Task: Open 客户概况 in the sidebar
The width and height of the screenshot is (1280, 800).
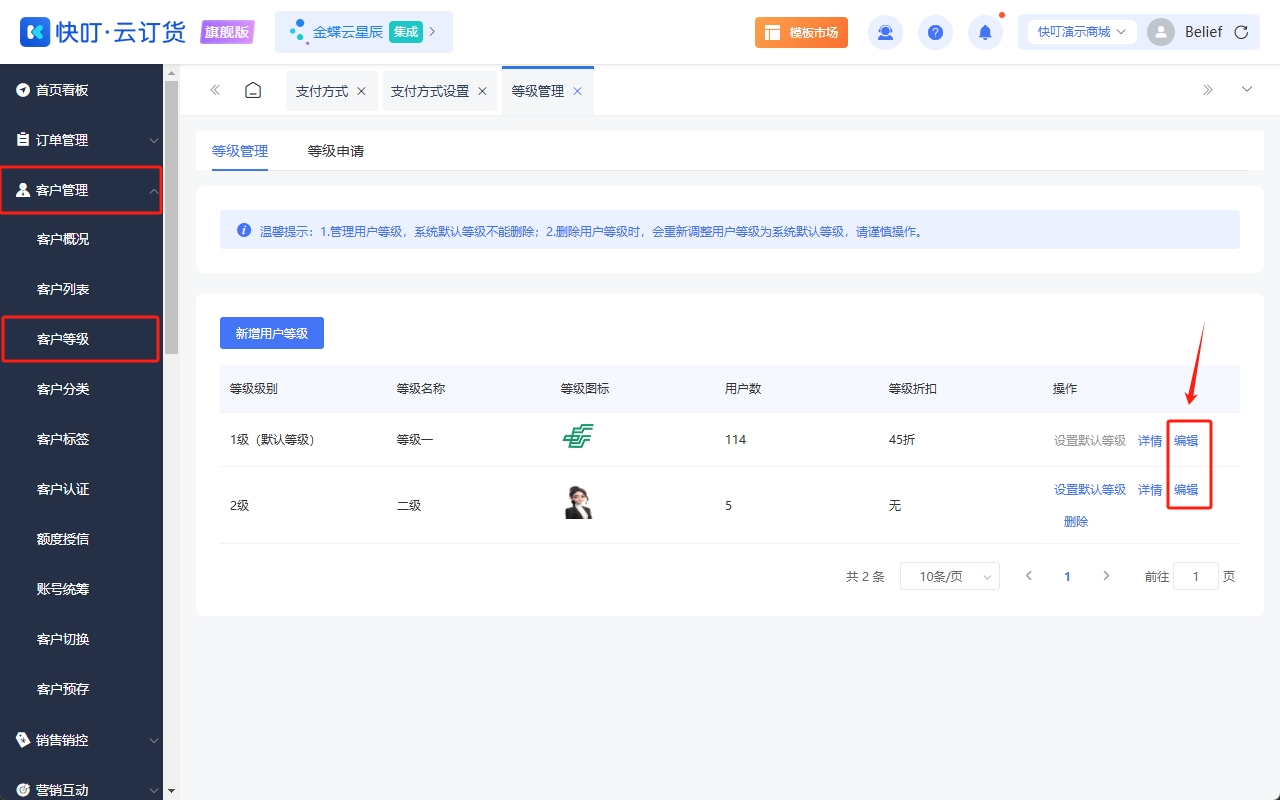Action: click(81, 239)
